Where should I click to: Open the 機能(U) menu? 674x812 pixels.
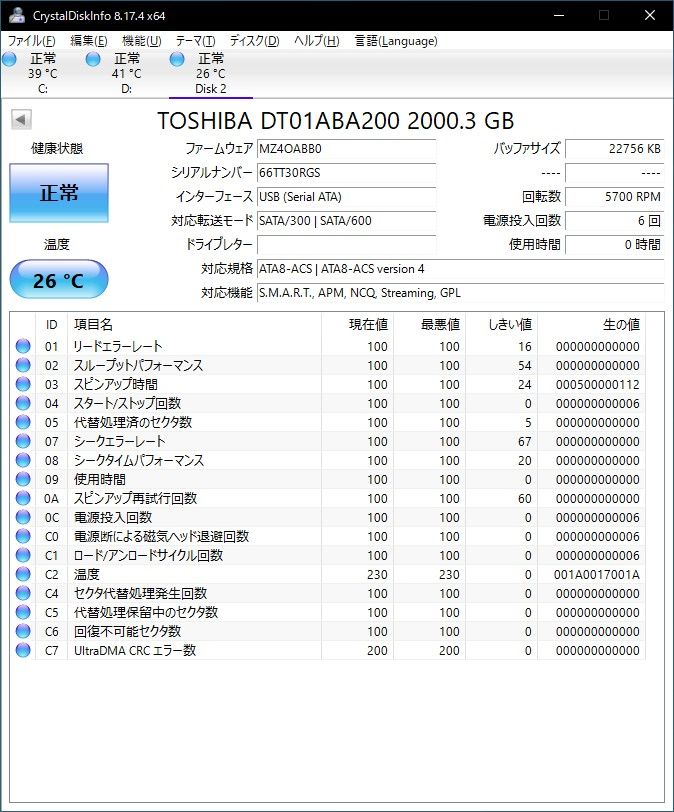point(141,41)
